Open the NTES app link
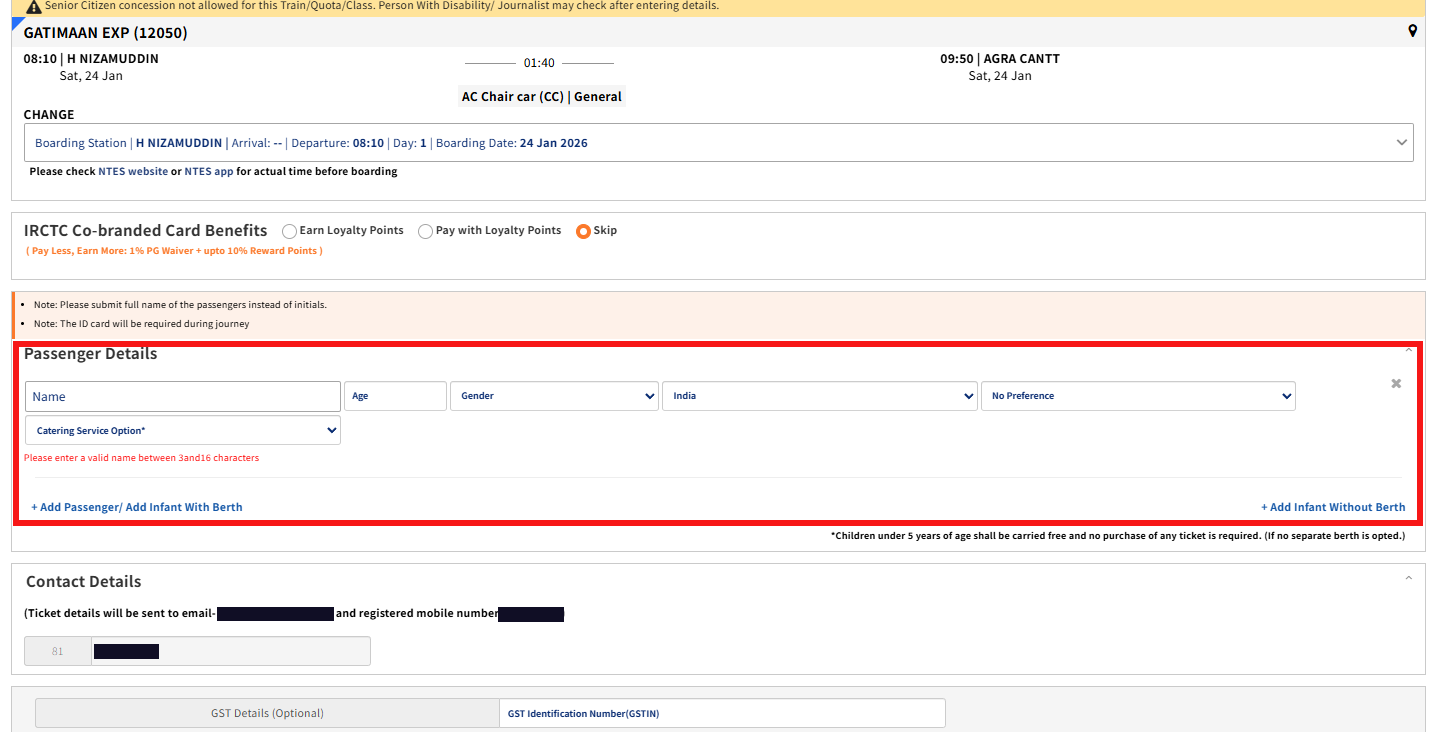 point(209,172)
